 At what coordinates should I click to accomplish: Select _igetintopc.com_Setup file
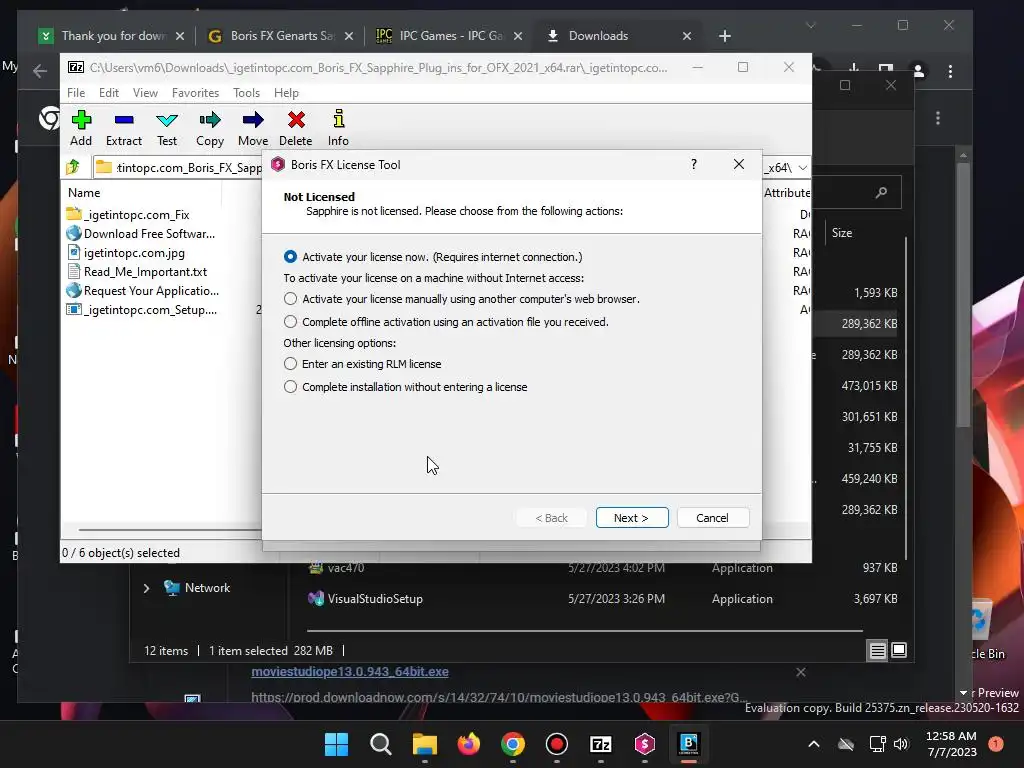(150, 310)
